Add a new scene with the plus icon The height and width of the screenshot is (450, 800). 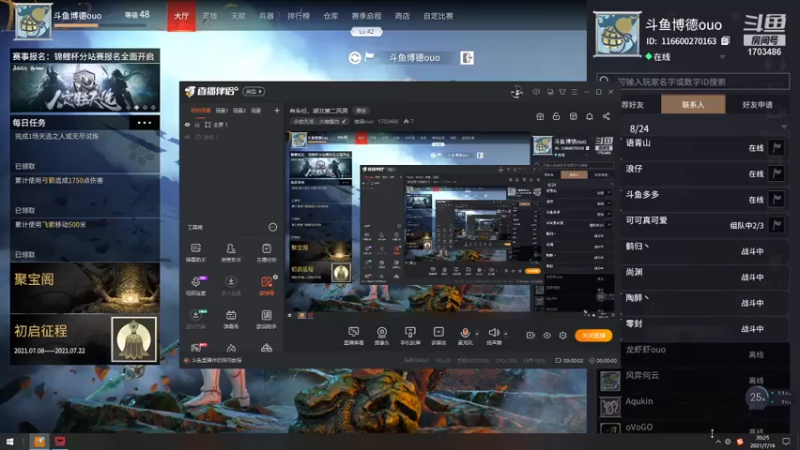point(277,110)
